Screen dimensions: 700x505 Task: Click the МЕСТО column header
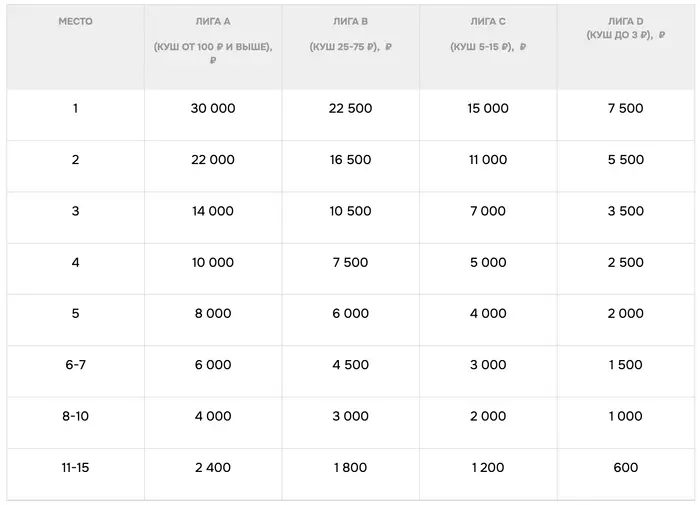75,21
